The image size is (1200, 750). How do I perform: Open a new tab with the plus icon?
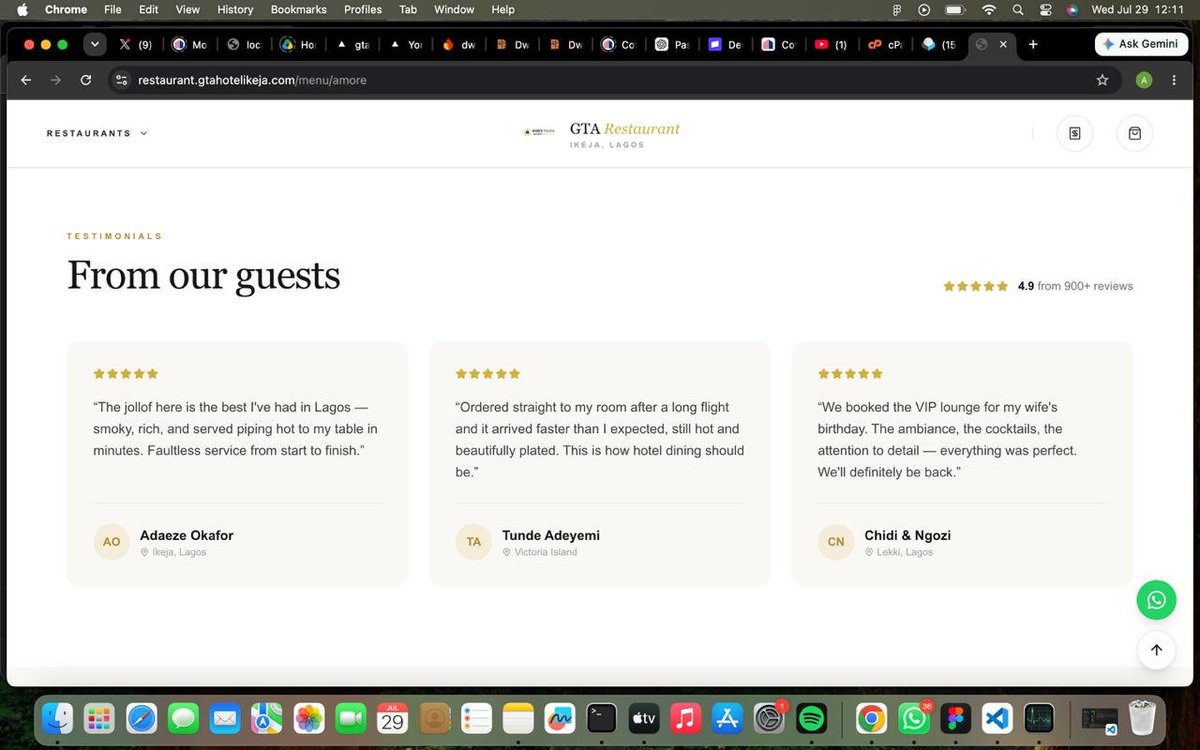(1033, 44)
